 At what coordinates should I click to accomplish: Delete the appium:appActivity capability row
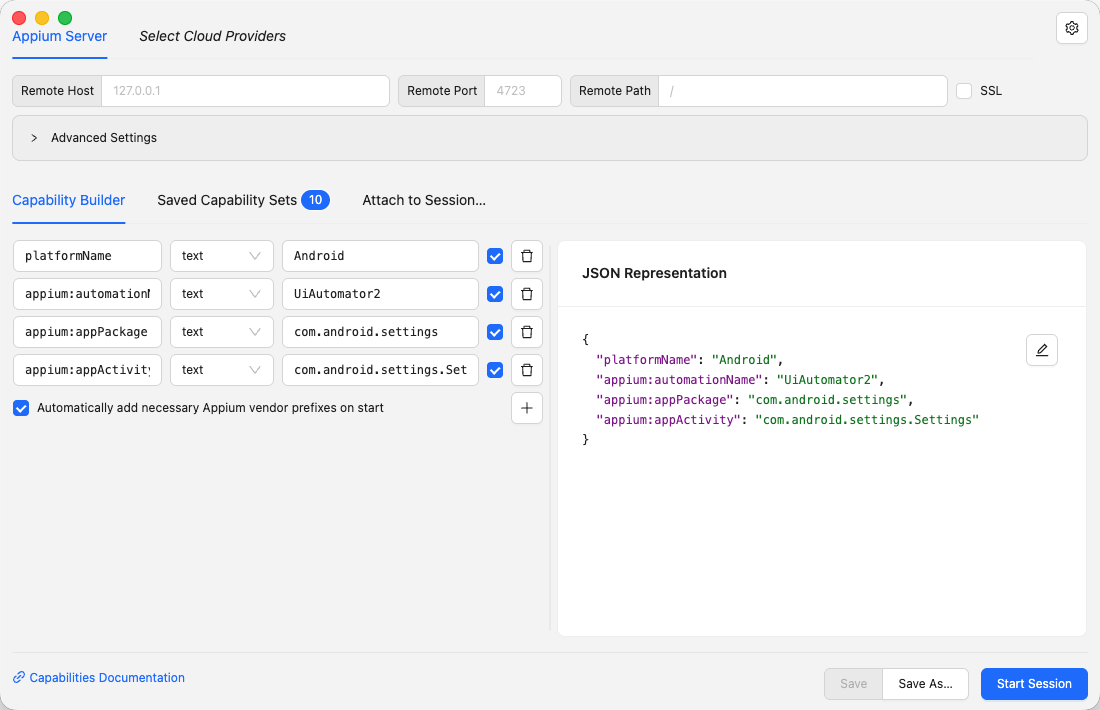tap(527, 370)
